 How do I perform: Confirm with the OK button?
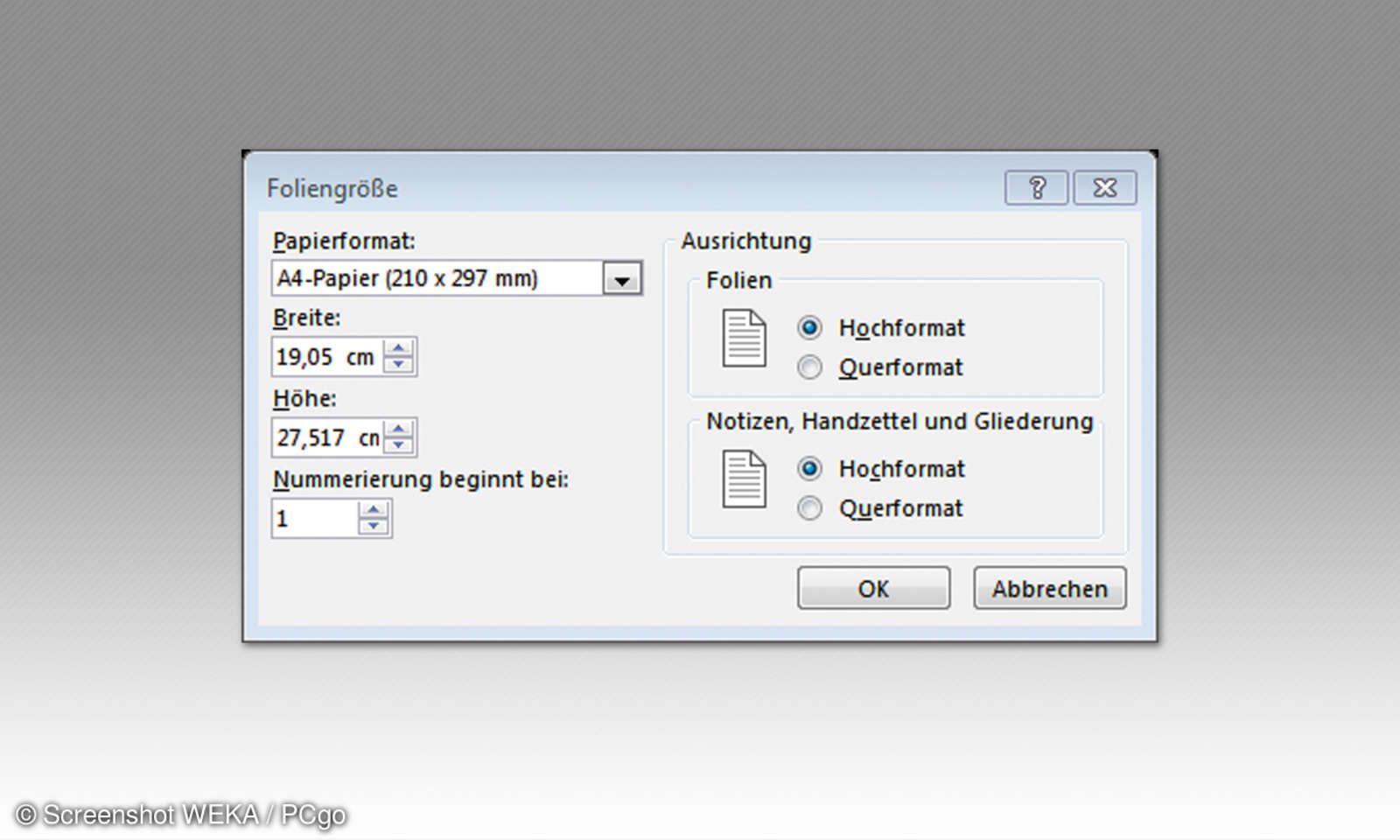873,588
